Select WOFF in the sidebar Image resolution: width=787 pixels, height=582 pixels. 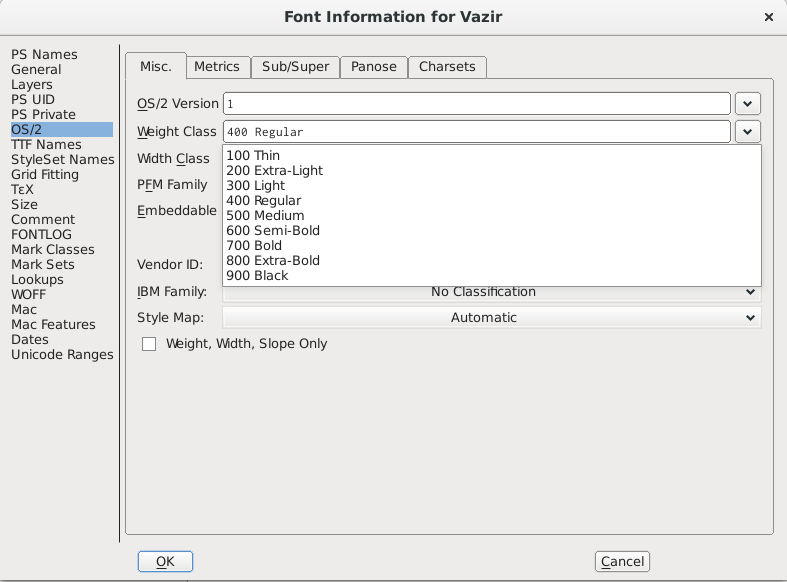click(28, 295)
